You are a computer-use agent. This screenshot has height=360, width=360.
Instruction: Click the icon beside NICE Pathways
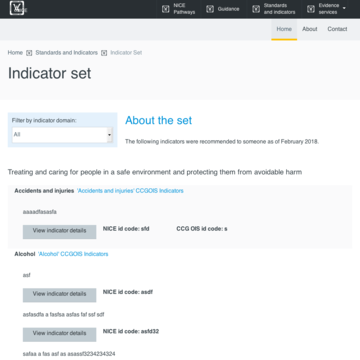[x=165, y=9]
